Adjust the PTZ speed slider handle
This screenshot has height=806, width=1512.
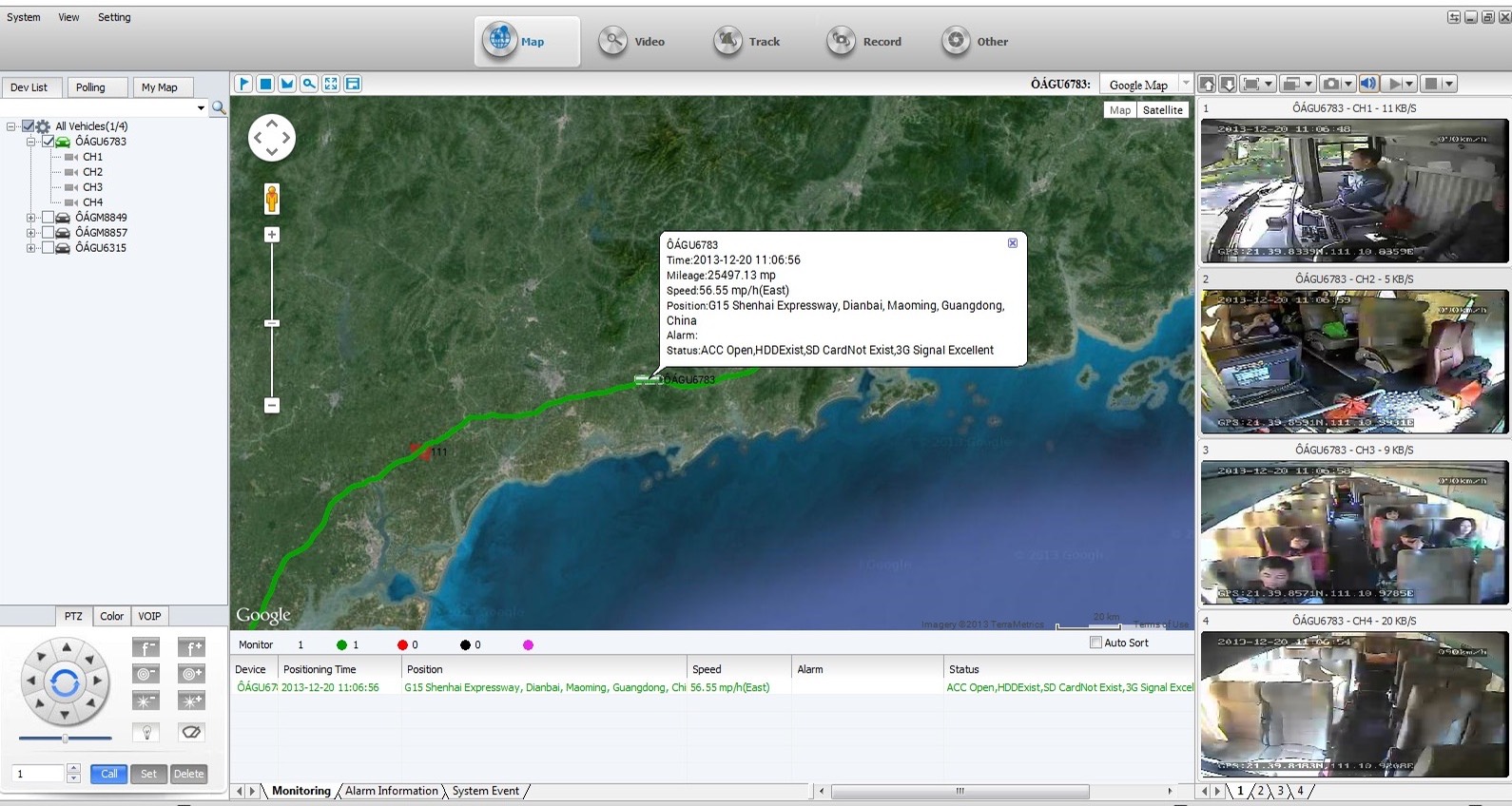coord(65,739)
